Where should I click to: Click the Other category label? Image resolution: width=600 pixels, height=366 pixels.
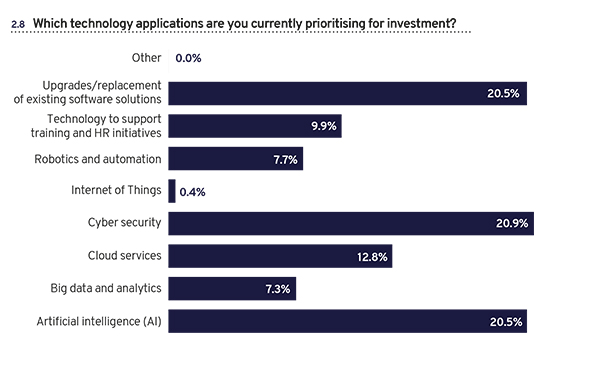147,58
